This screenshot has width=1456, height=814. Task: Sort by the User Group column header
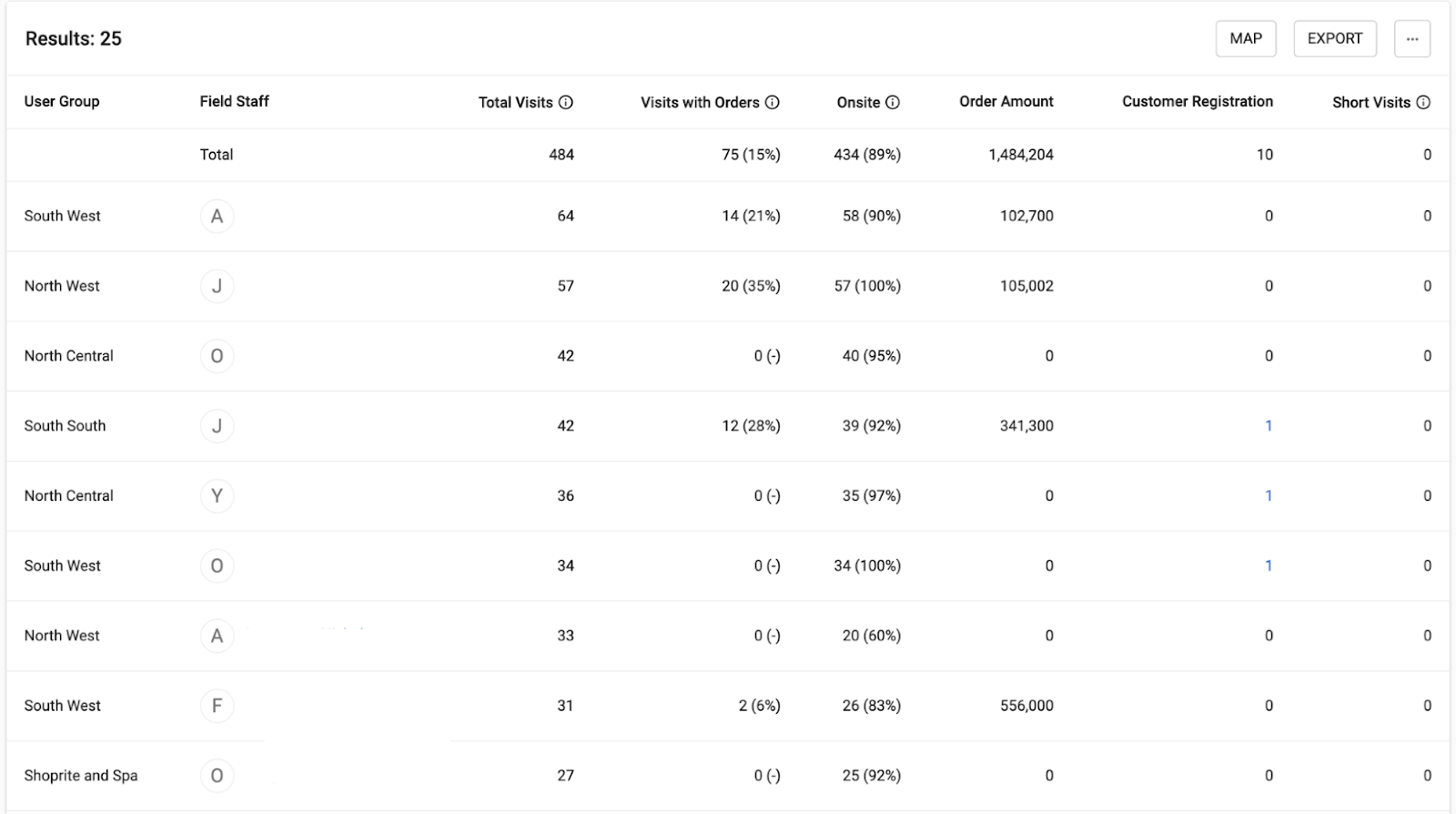[62, 102]
